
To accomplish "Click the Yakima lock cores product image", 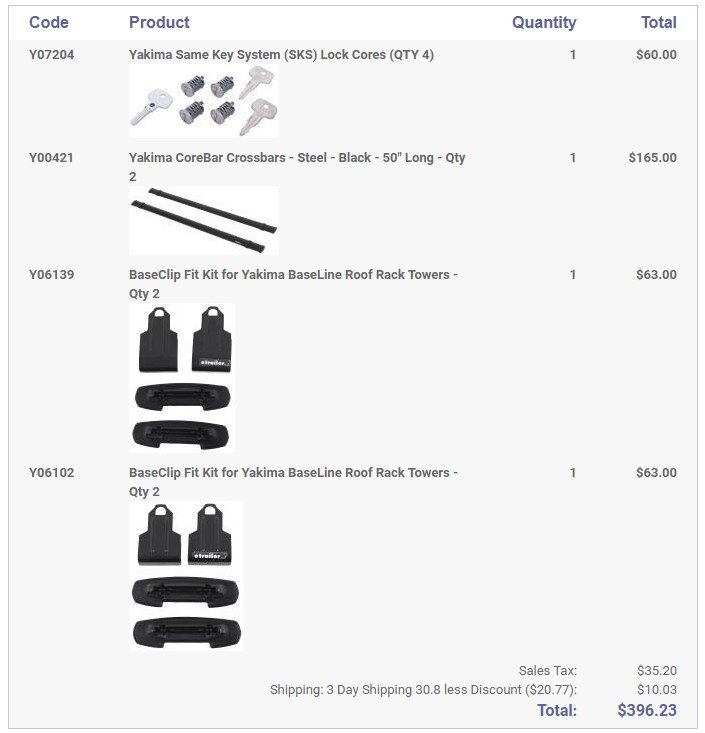I will point(203,101).
